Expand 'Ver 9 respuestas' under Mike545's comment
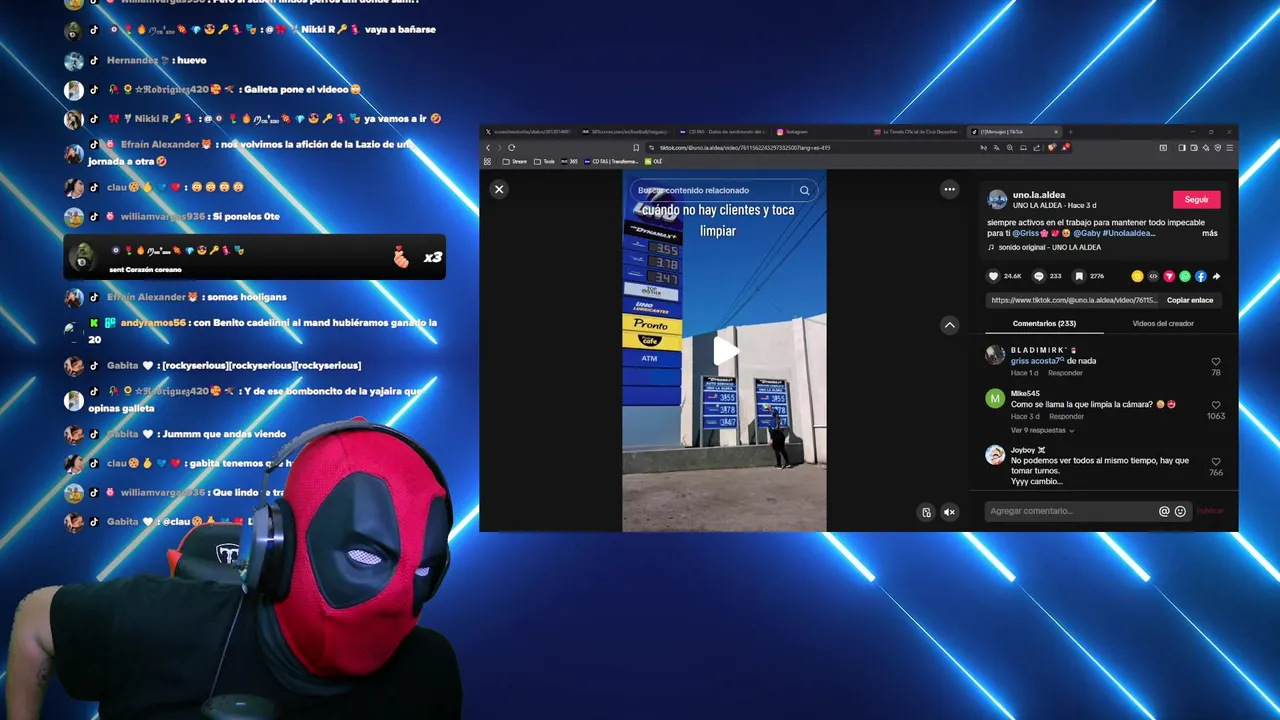Viewport: 1280px width, 720px height. tap(1042, 430)
